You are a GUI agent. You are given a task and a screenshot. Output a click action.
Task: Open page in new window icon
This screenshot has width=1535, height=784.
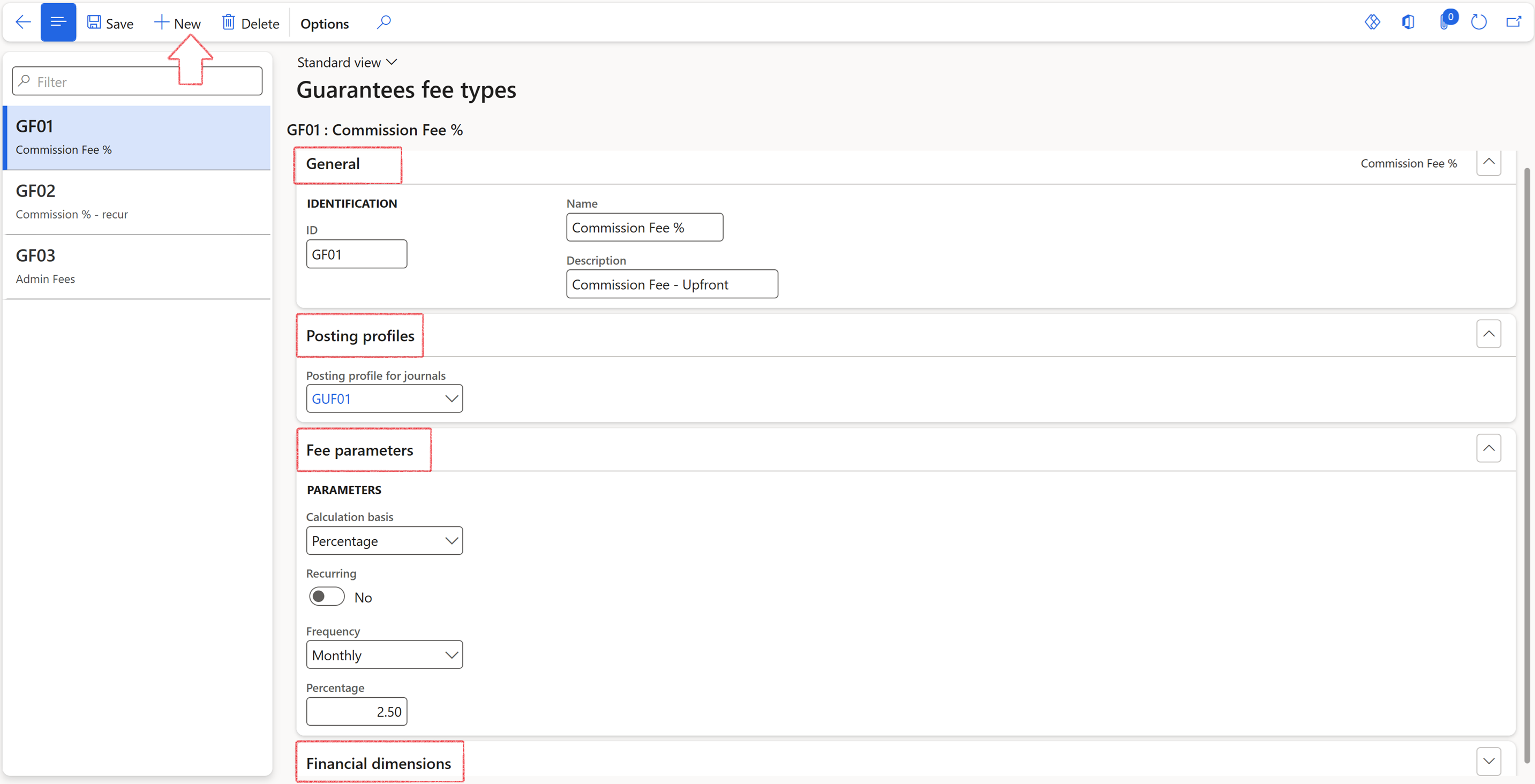(1514, 22)
